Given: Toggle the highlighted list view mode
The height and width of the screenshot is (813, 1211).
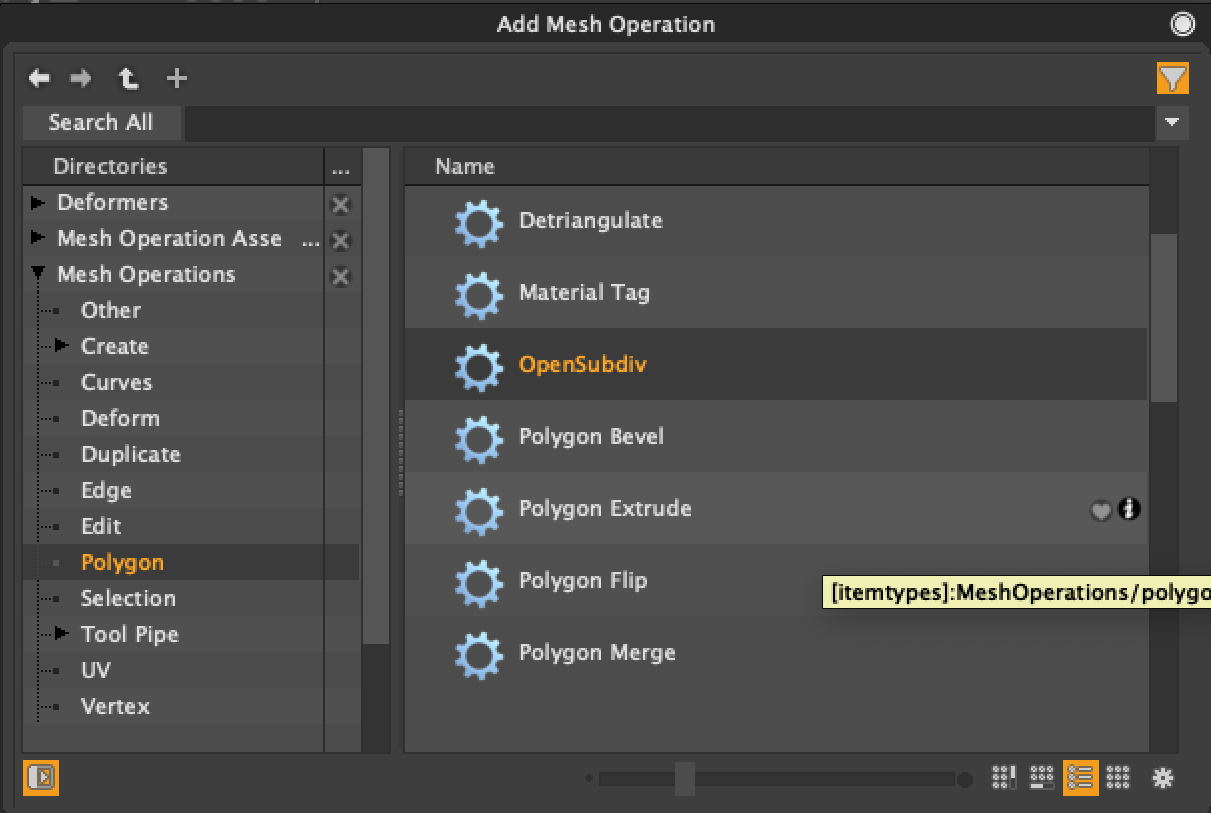Looking at the screenshot, I should click(1080, 777).
